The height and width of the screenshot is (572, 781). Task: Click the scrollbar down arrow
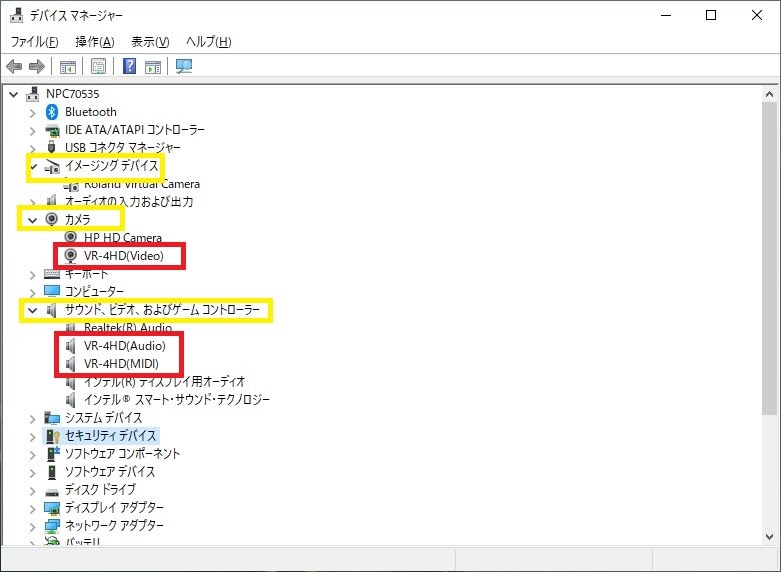(x=769, y=537)
